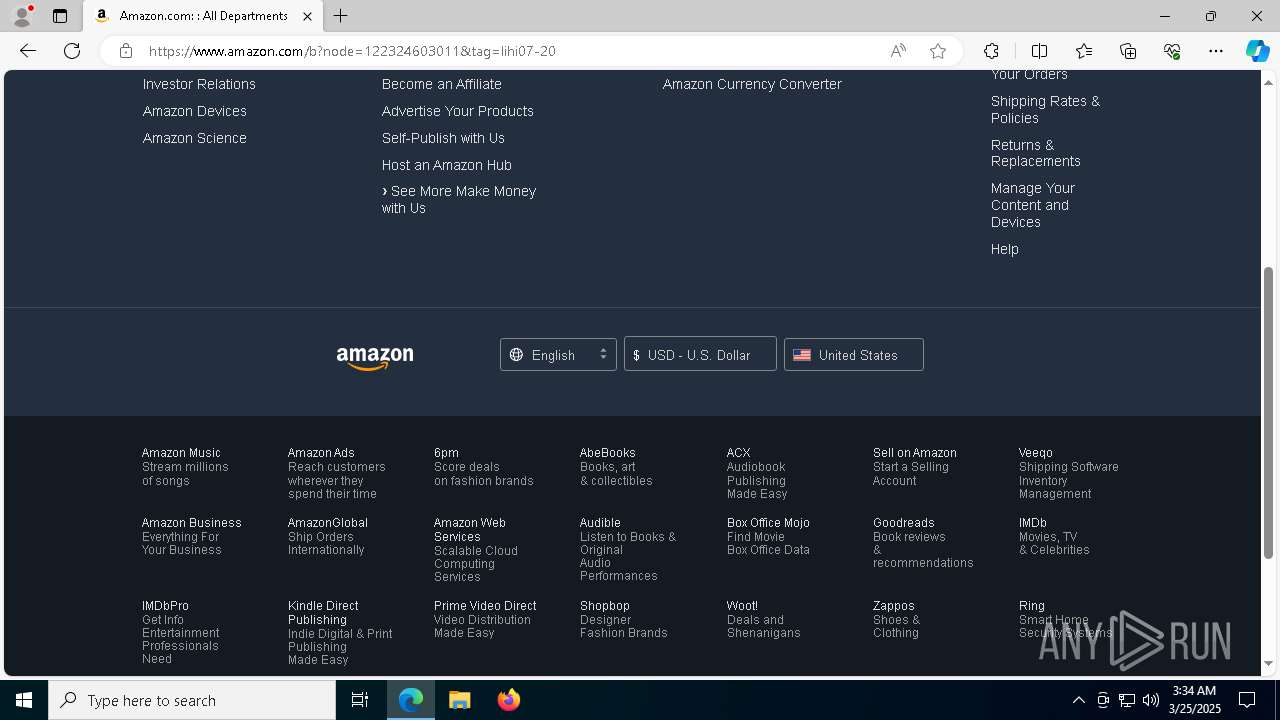Screen dimensions: 1280x720
Task: Close the Amazon.com tab
Action: (x=307, y=16)
